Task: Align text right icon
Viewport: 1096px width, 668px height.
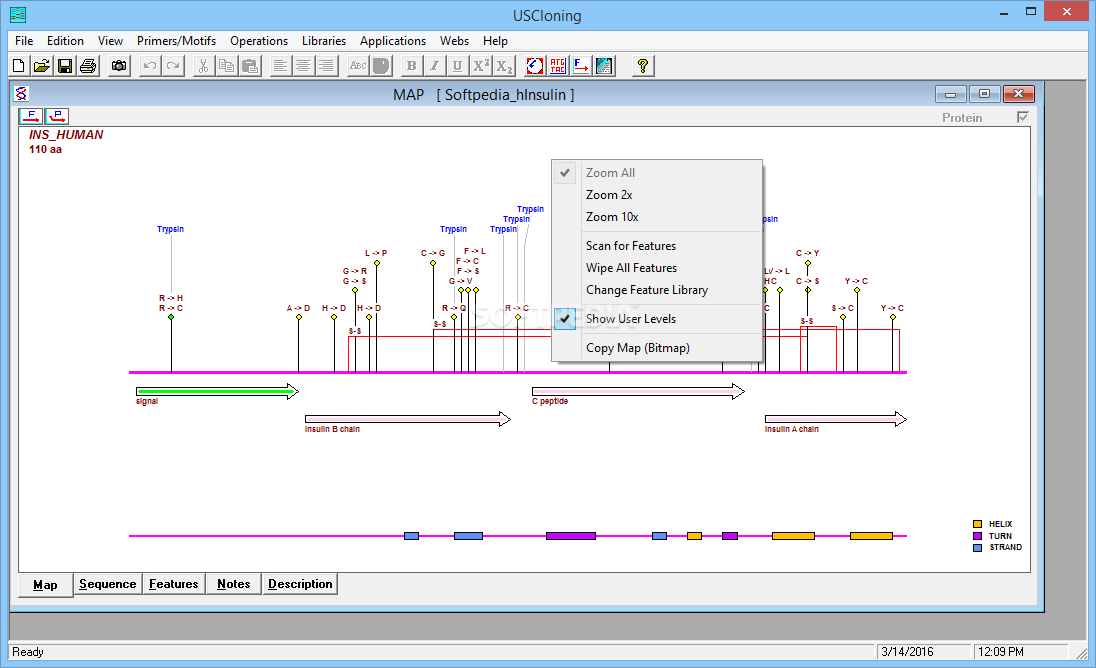Action: (x=326, y=66)
